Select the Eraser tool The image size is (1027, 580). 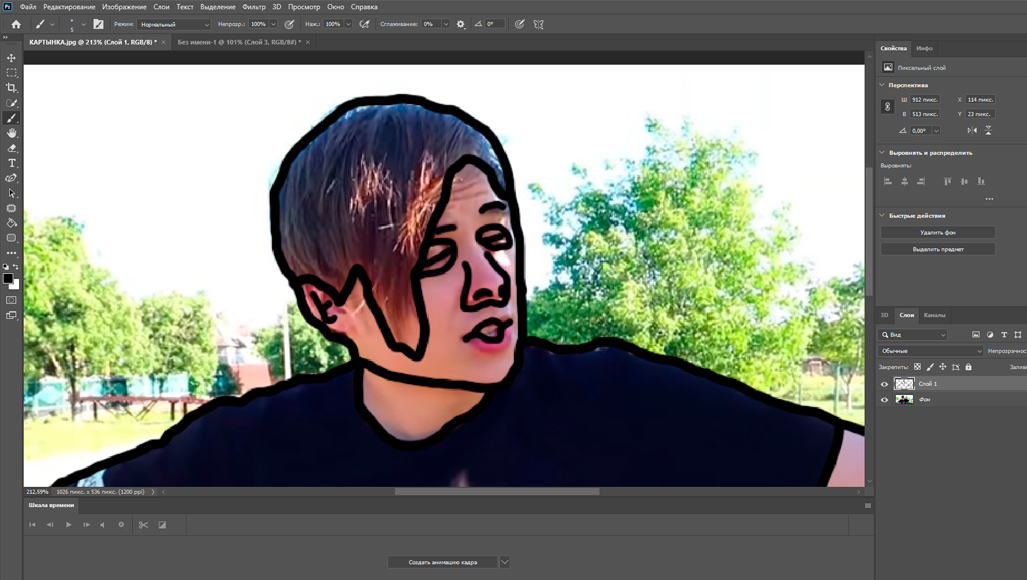coord(12,148)
